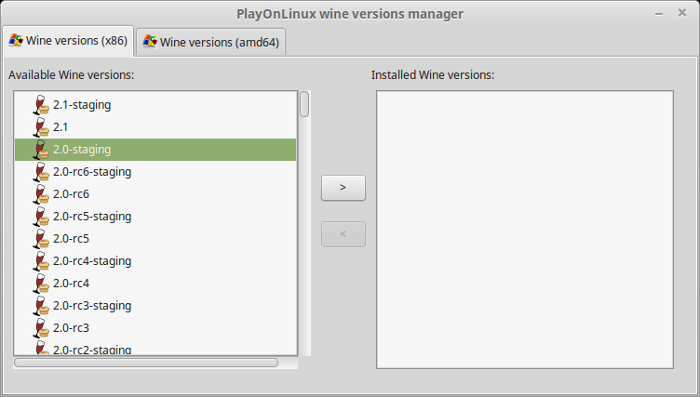
Task: Switch to Wine versions (amd64) tab
Action: (x=211, y=42)
